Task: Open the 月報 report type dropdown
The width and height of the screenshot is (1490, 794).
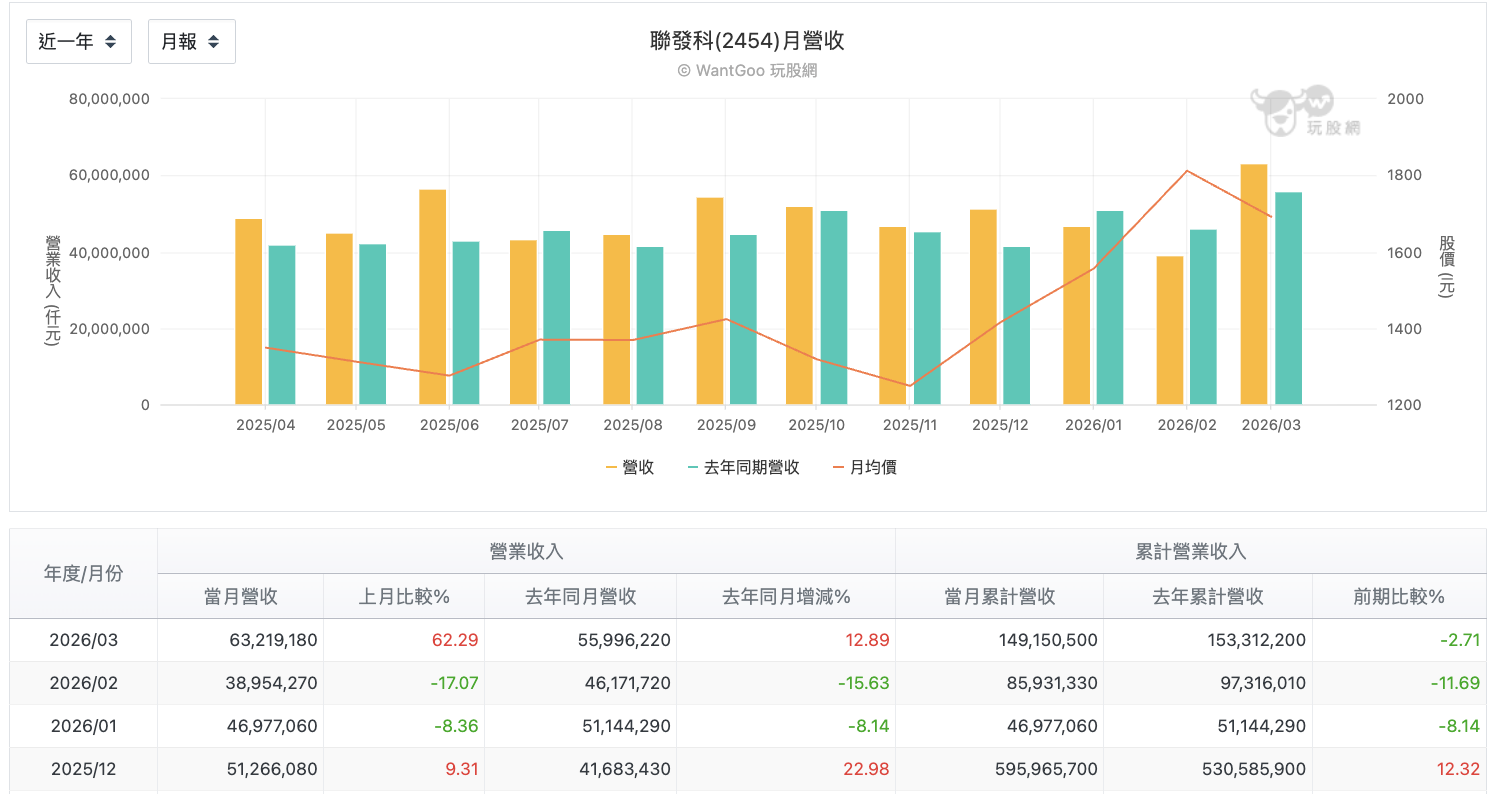Action: pos(192,42)
